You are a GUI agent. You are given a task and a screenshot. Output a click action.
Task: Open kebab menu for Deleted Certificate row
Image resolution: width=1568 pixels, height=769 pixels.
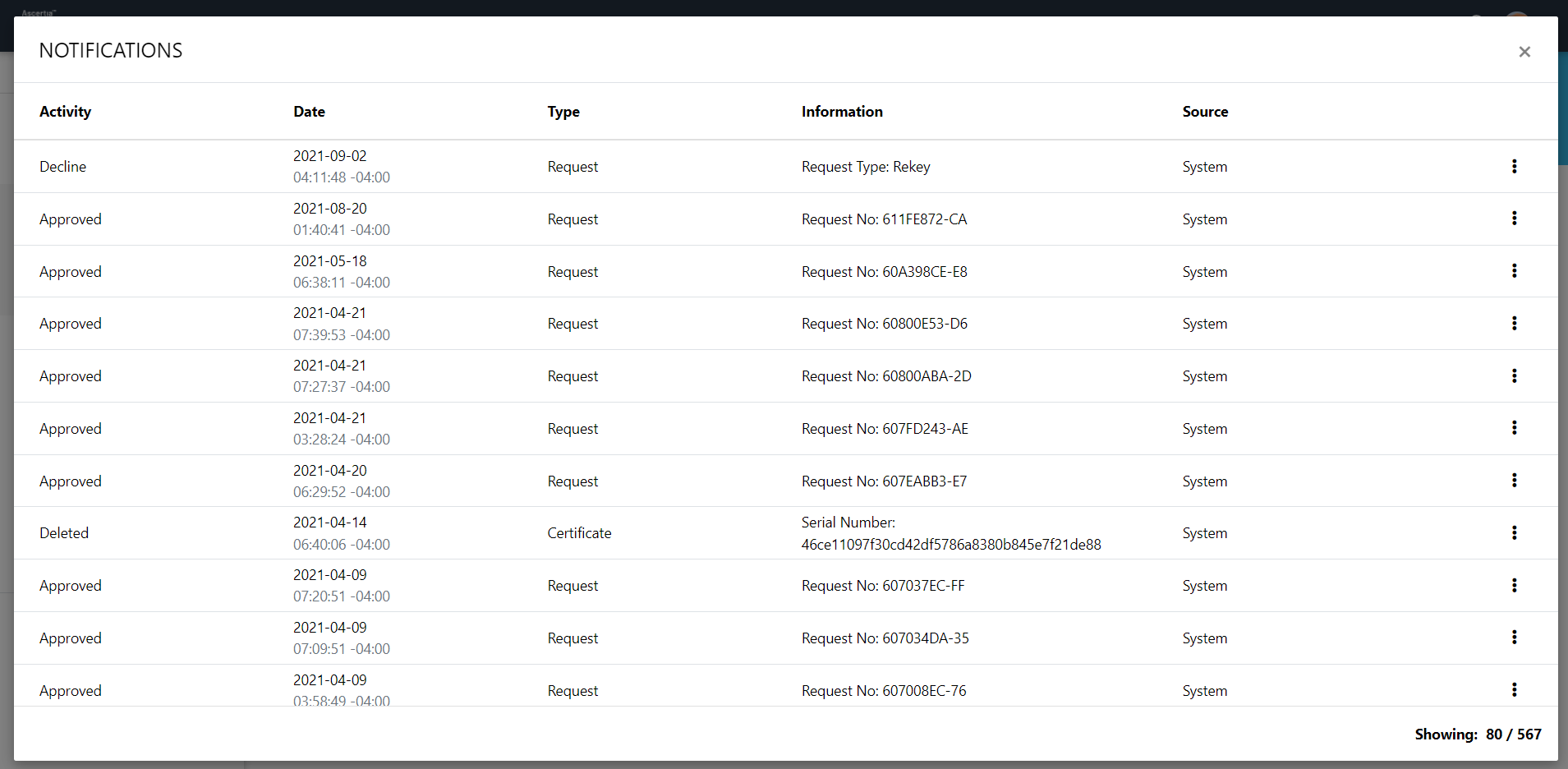pyautogui.click(x=1514, y=533)
